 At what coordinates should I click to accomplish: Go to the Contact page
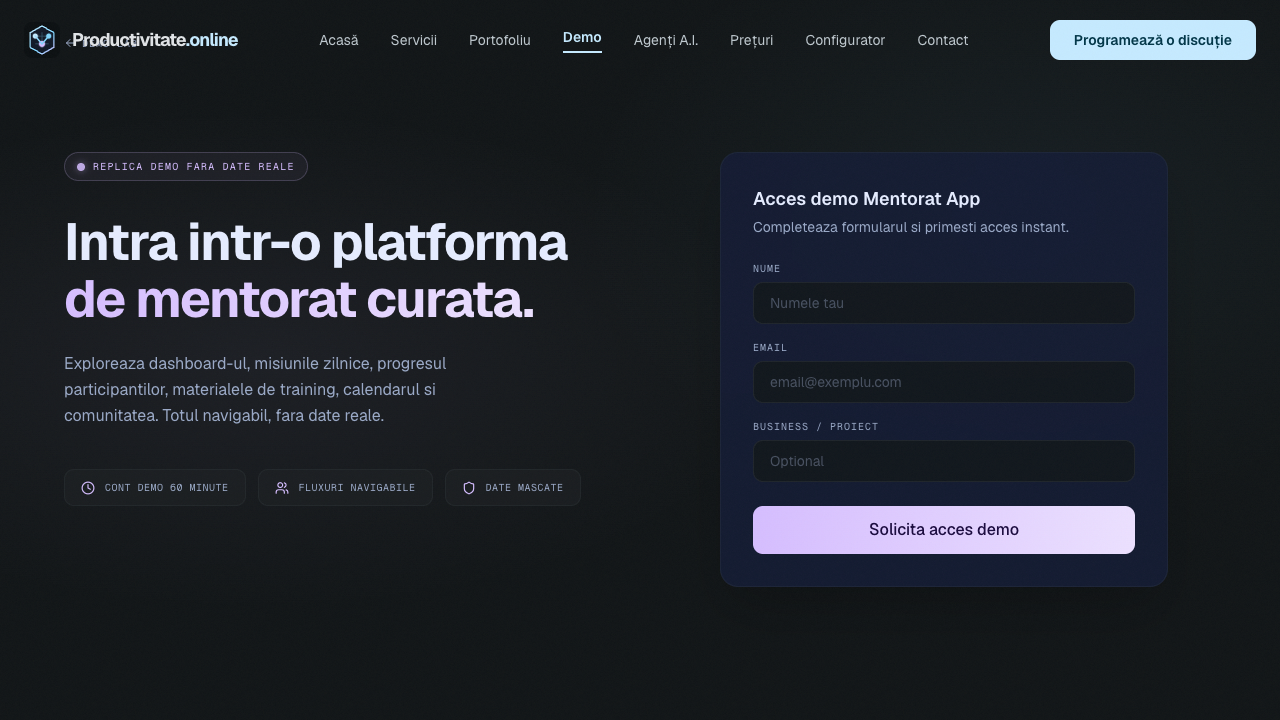943,40
